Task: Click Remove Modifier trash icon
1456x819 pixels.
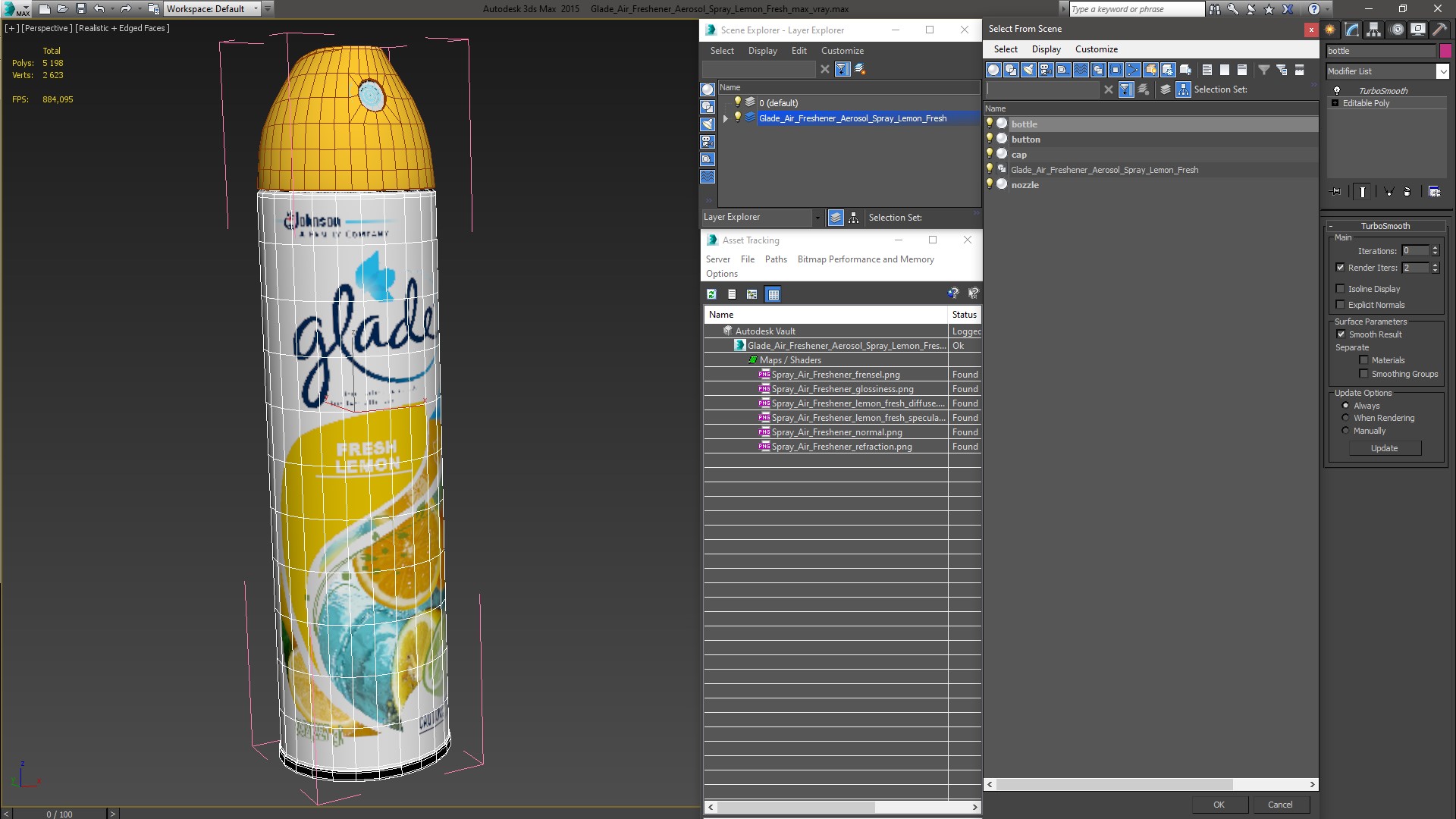Action: coord(1407,192)
